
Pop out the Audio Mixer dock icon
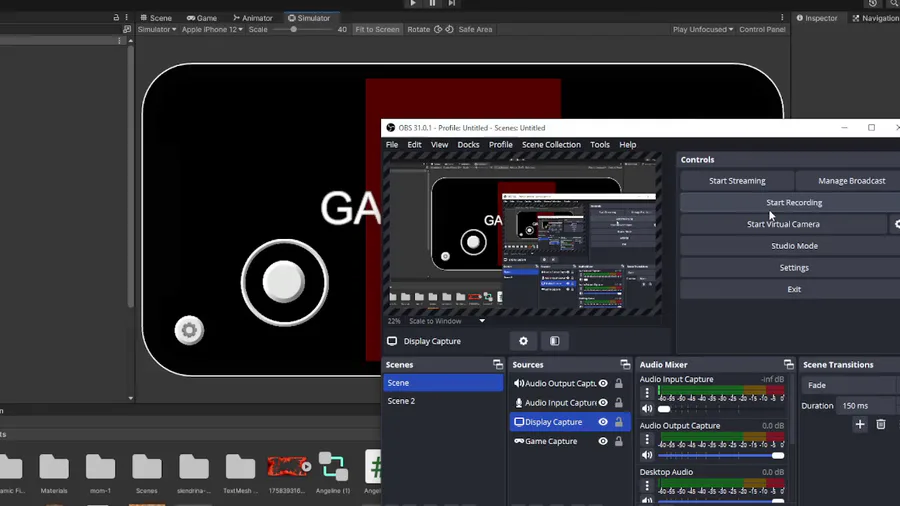(x=789, y=364)
